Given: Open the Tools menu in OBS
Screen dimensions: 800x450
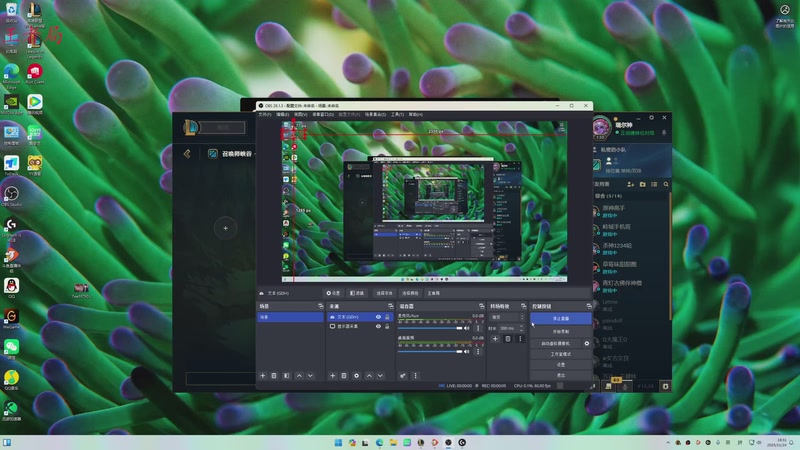Looking at the screenshot, I should pyautogui.click(x=399, y=114).
